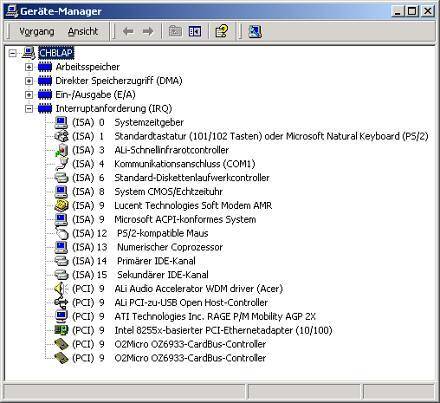Open the Ansicht menu

point(83,32)
